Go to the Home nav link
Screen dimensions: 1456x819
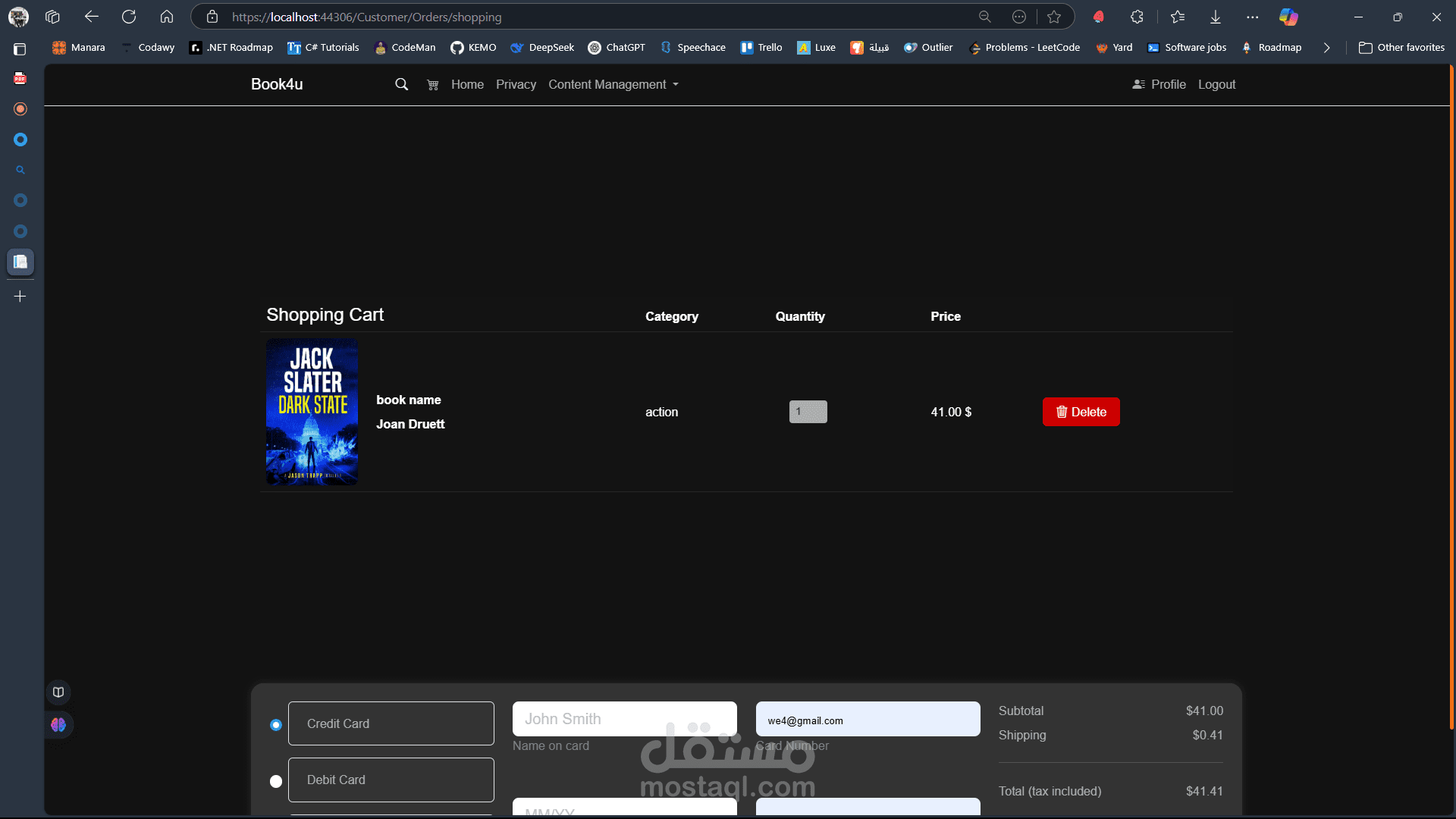[467, 84]
